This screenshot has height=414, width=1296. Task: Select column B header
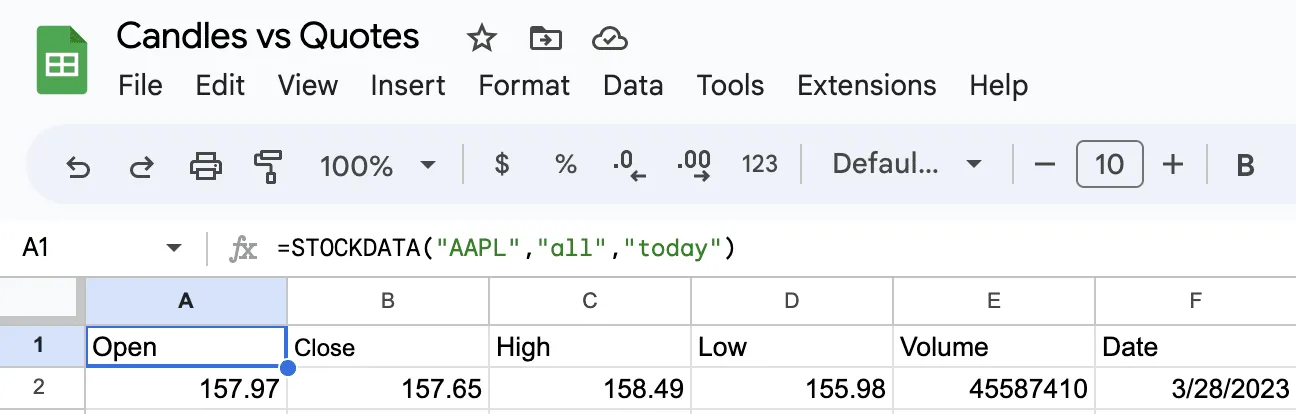[388, 299]
